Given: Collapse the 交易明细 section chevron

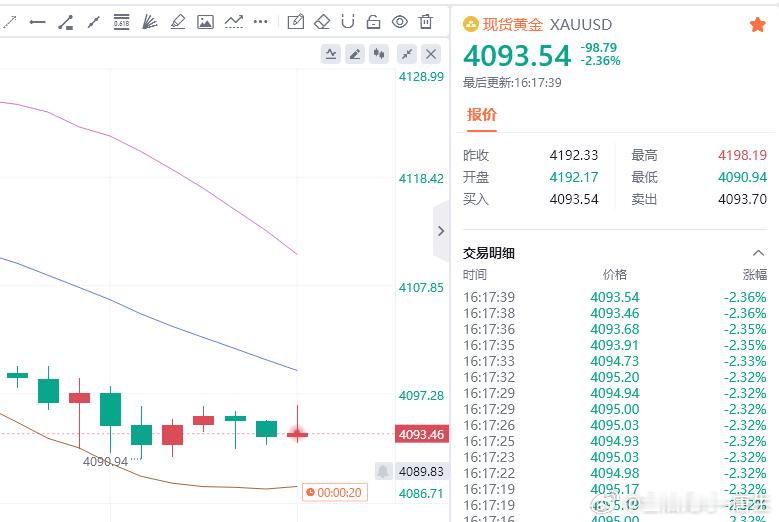Looking at the screenshot, I should pos(758,253).
